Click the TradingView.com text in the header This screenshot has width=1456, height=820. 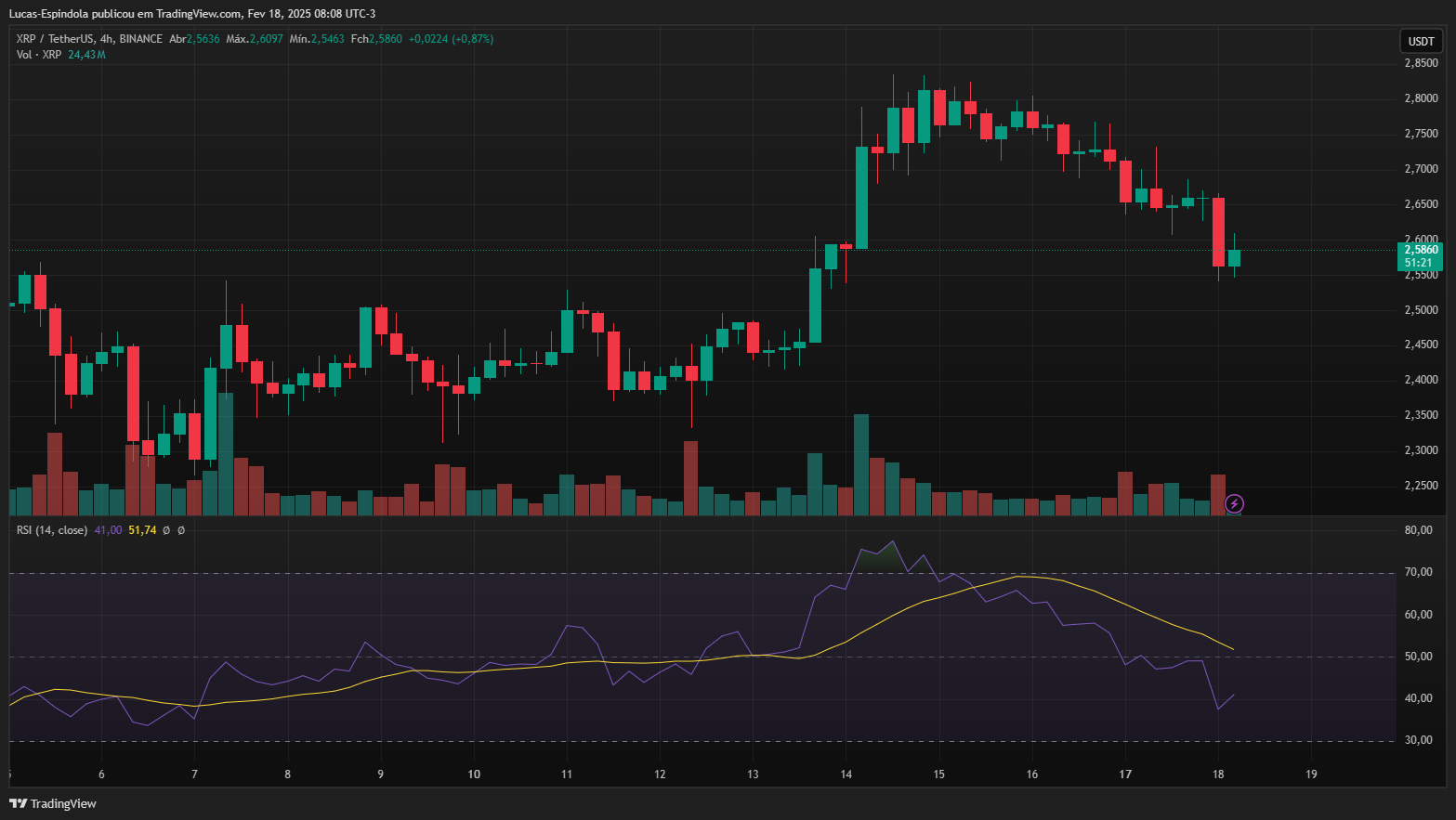click(199, 14)
